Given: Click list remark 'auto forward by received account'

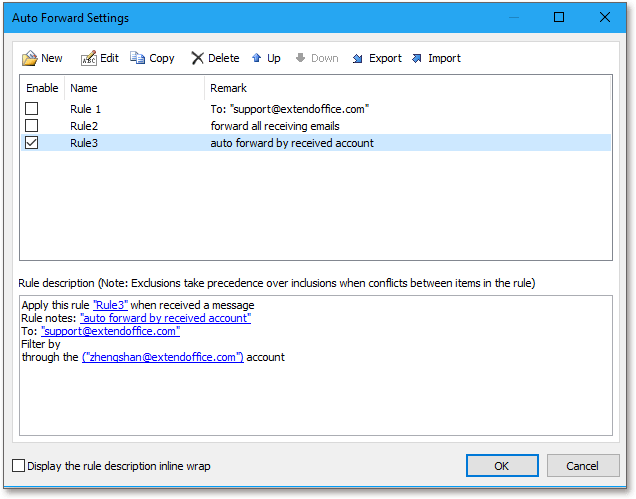Looking at the screenshot, I should [x=292, y=143].
